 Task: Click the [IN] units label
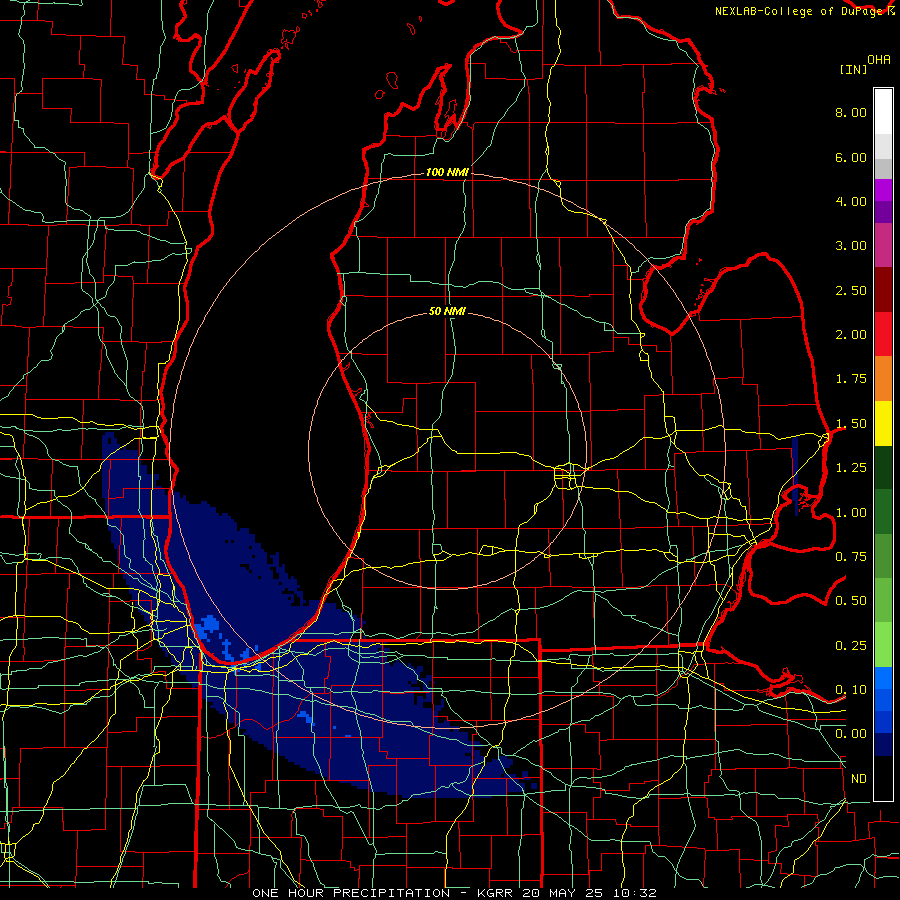pyautogui.click(x=853, y=69)
